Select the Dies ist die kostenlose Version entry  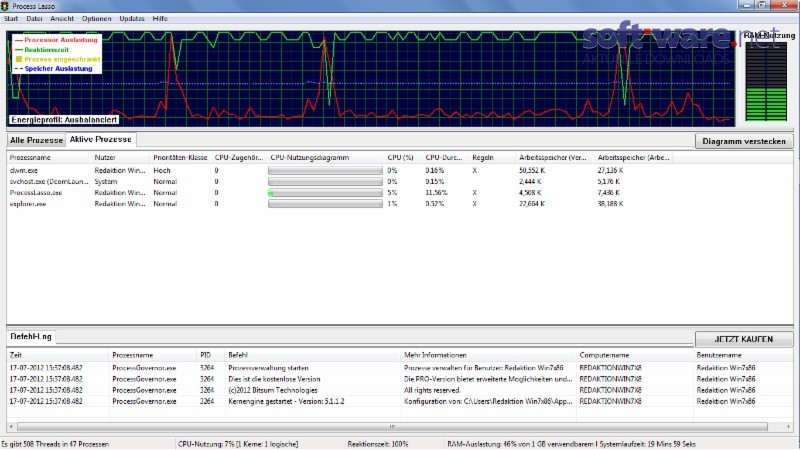tap(400, 379)
